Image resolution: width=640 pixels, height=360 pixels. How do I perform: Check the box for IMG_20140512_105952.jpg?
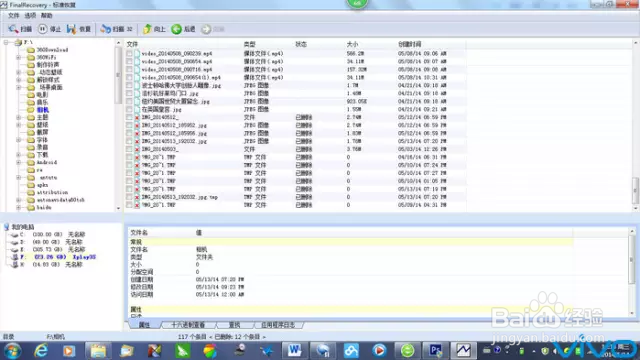[x=129, y=125]
